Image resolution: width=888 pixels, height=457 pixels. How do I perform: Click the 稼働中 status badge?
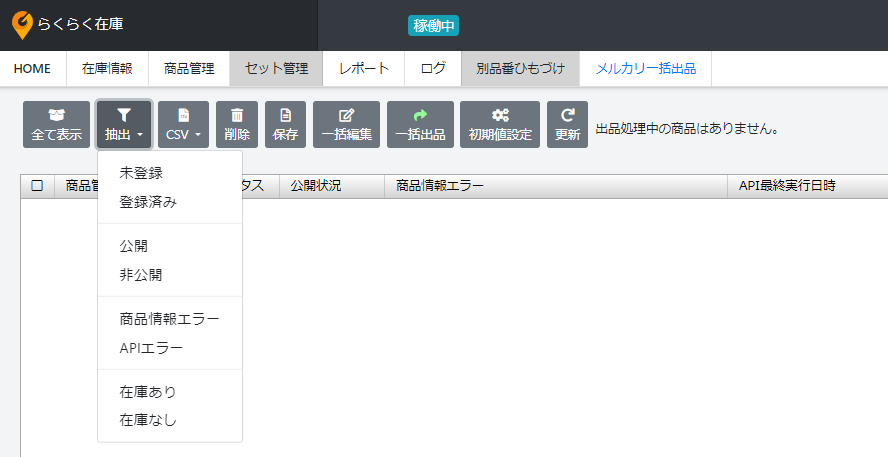click(x=433, y=25)
